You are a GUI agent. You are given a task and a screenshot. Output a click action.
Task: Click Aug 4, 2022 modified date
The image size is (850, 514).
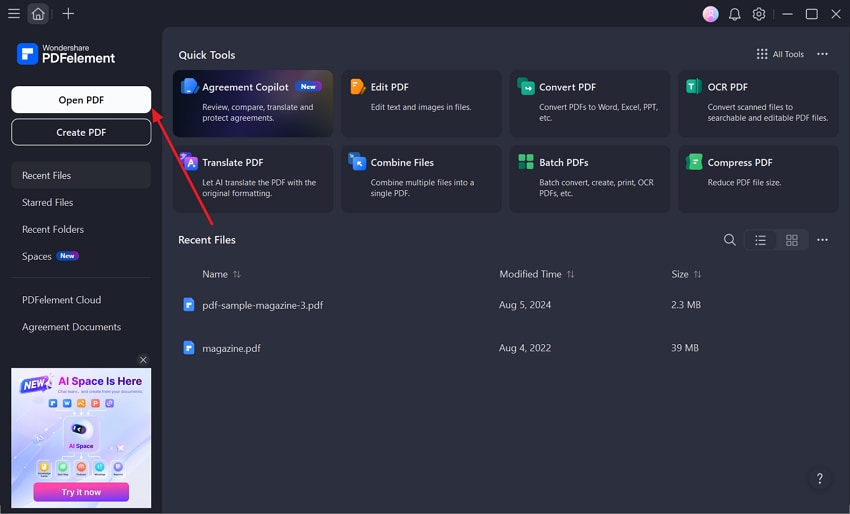pyautogui.click(x=525, y=348)
